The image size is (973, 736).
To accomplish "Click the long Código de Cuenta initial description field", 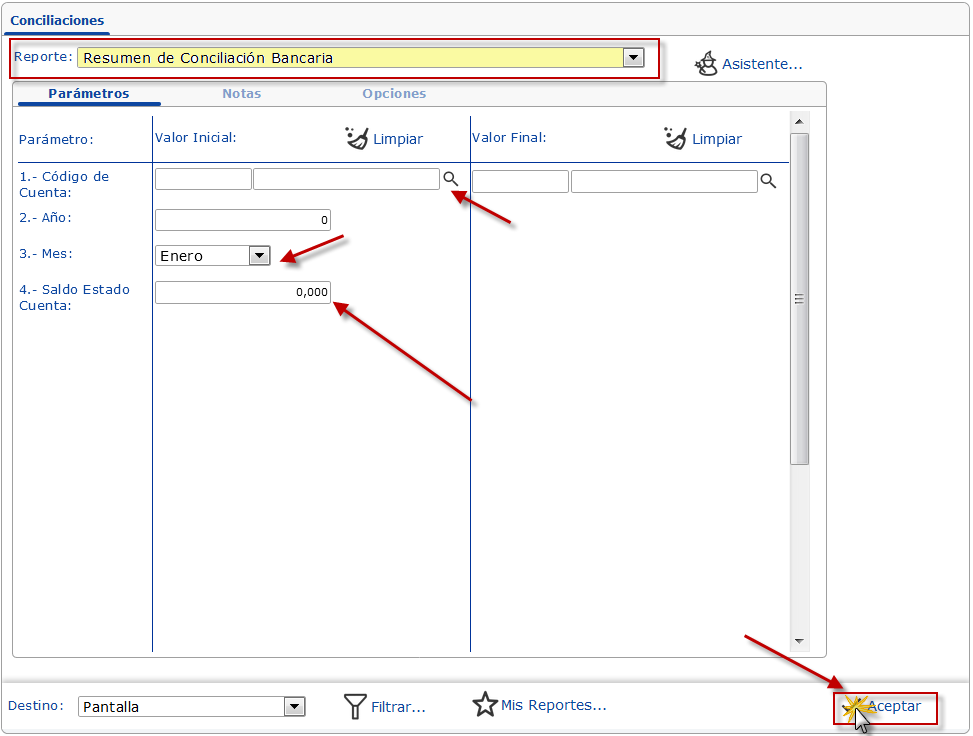I will 346,179.
